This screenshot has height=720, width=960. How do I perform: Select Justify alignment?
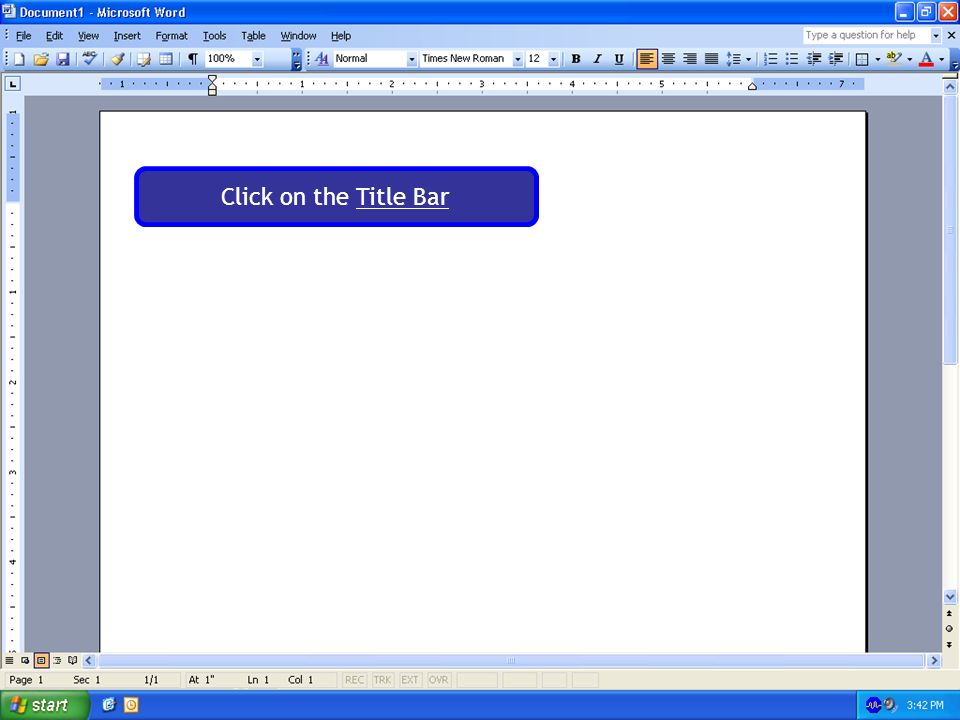[x=711, y=59]
